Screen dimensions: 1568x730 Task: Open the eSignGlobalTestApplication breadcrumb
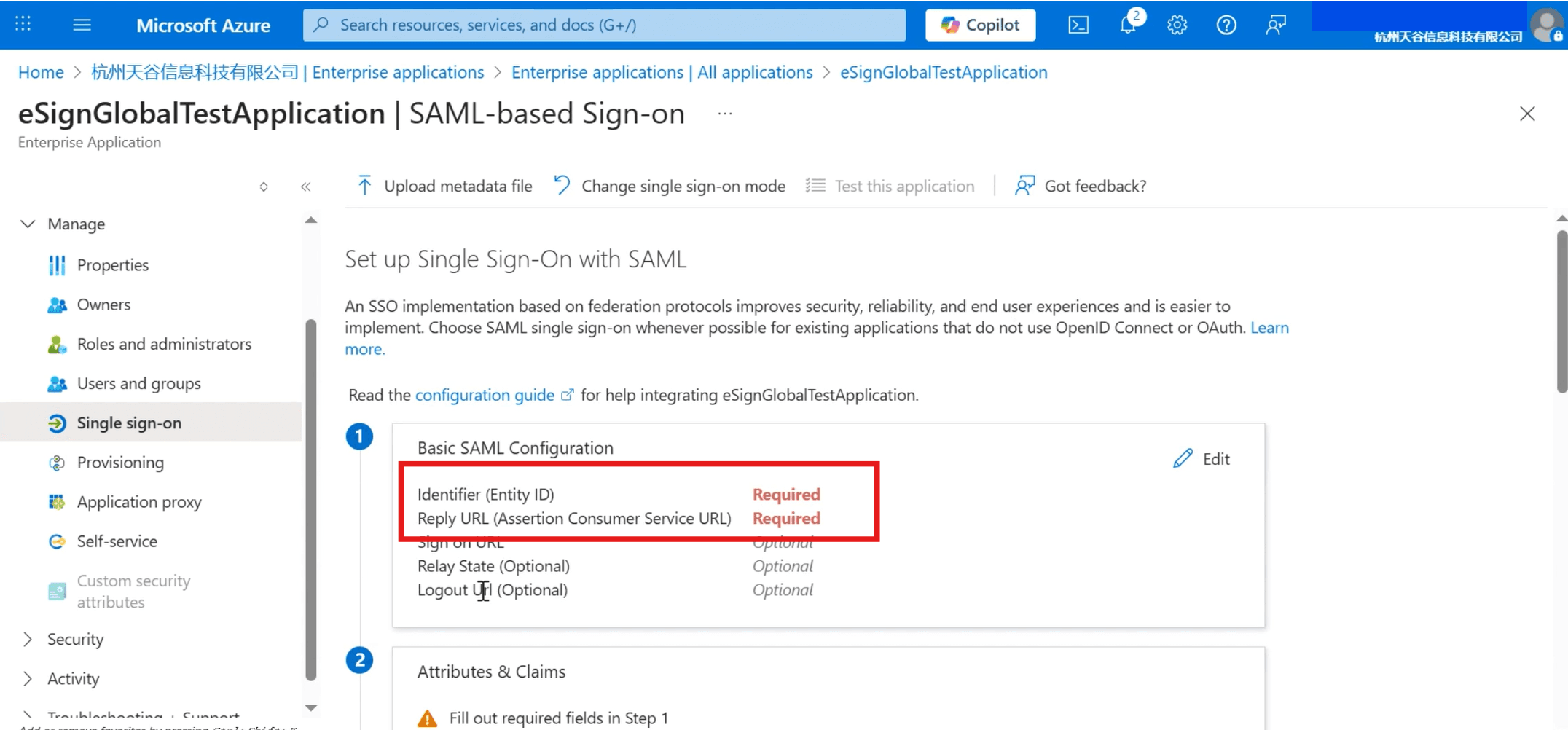point(944,72)
